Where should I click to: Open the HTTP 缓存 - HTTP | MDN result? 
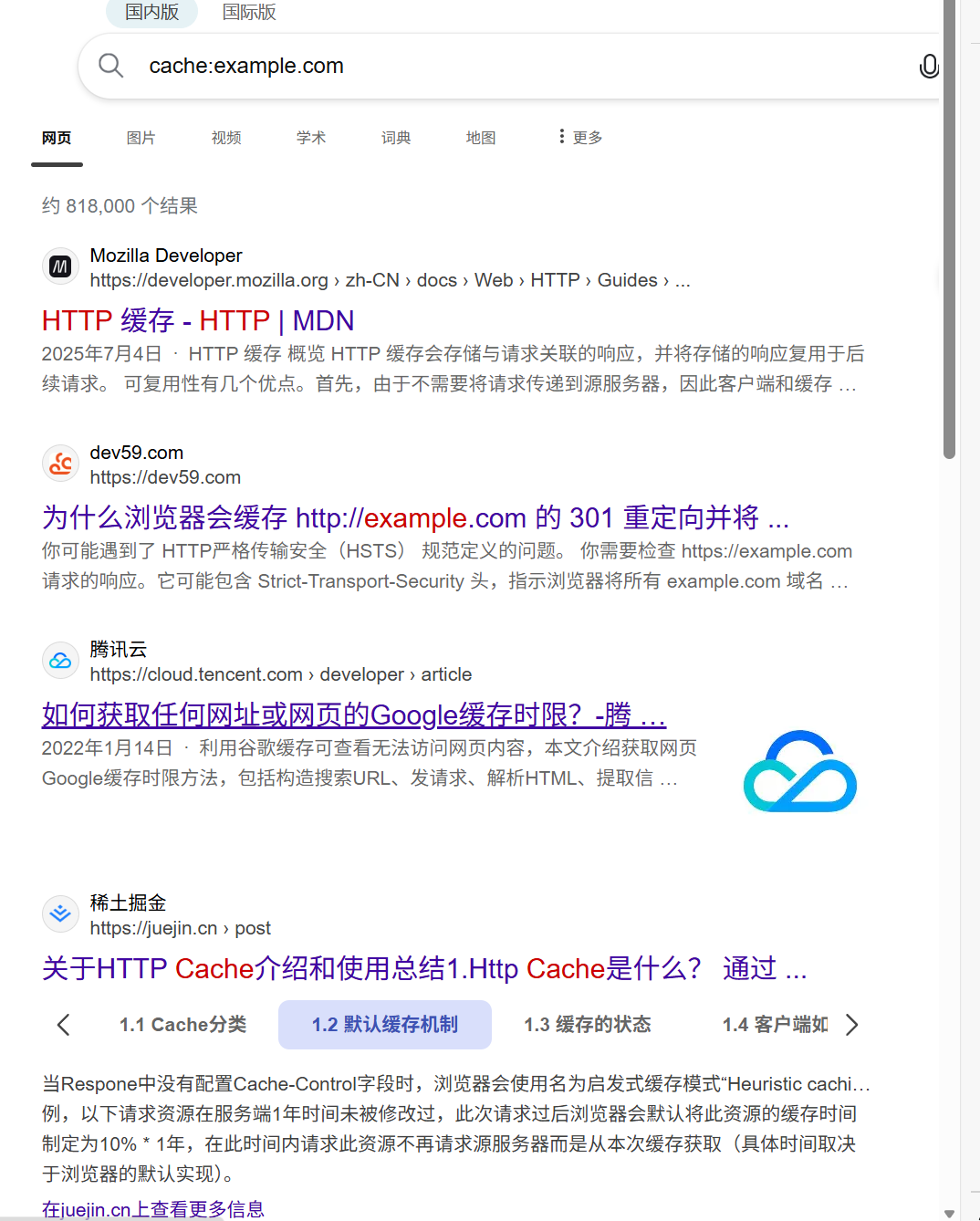tap(198, 320)
